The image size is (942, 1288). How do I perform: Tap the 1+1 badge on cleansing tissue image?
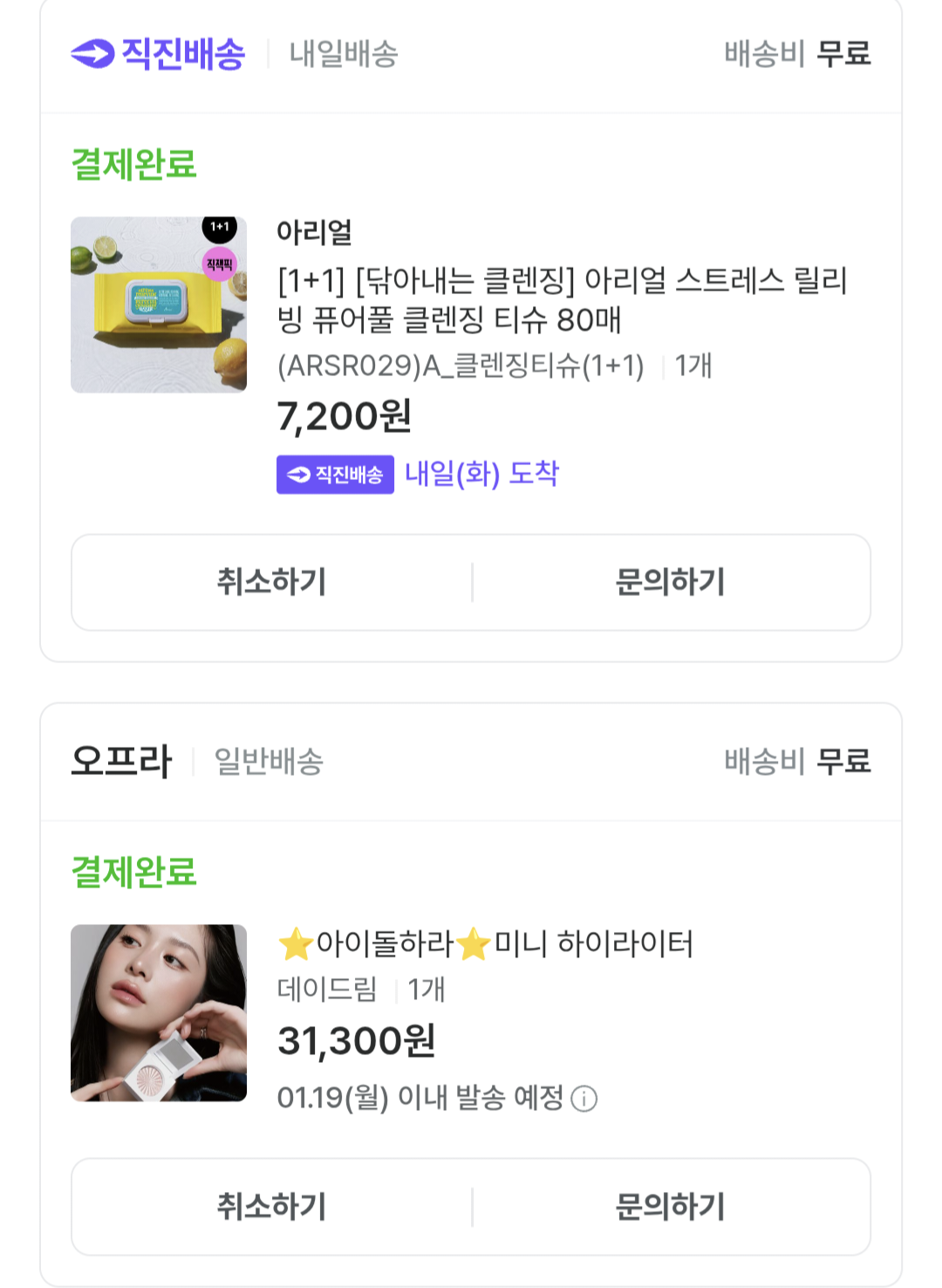220,228
